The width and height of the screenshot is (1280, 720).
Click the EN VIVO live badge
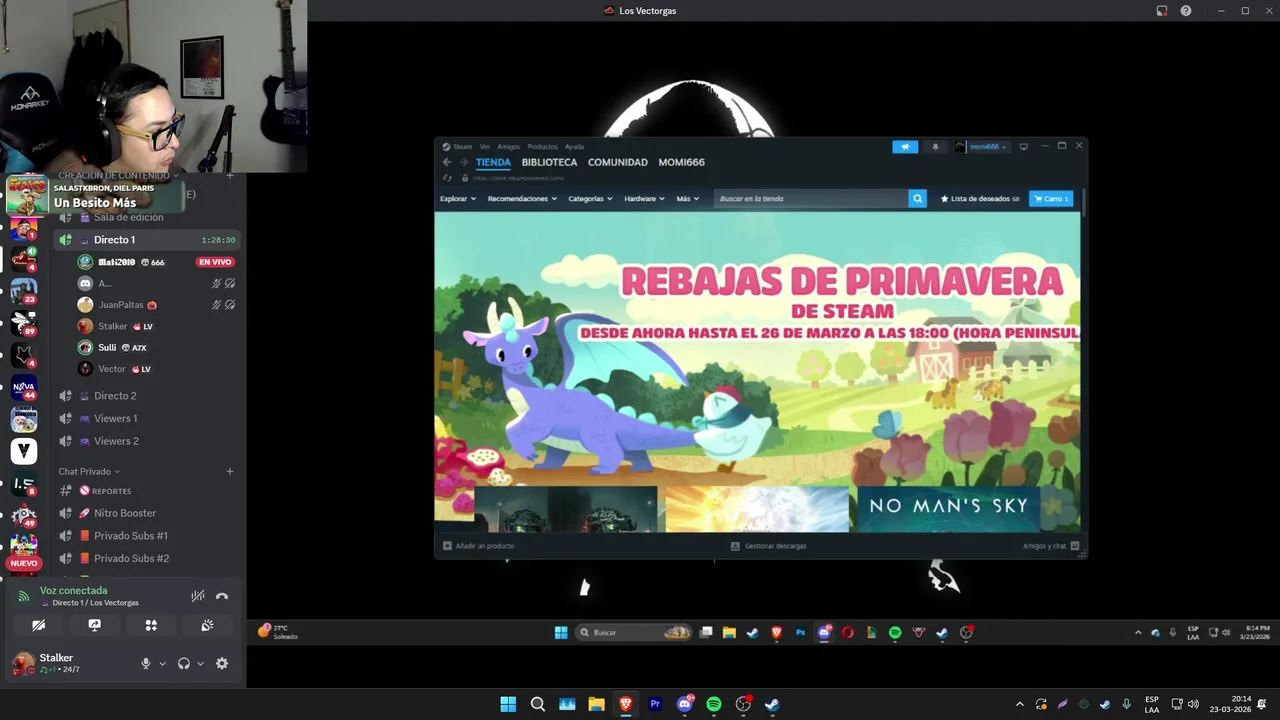pos(215,262)
